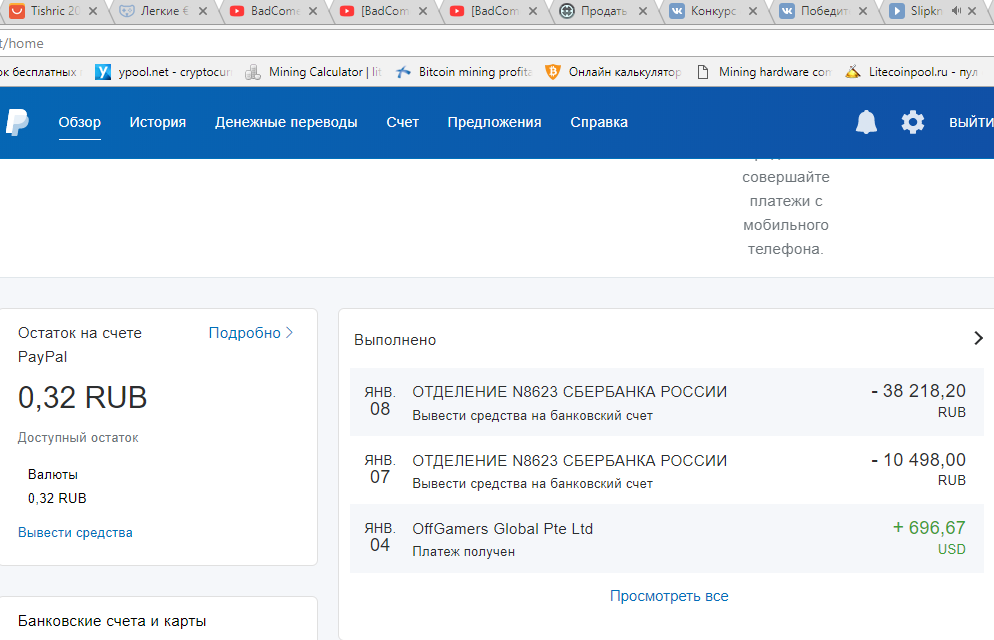Click the Просмотреть все link
Image resolution: width=994 pixels, height=640 pixels.
click(669, 596)
